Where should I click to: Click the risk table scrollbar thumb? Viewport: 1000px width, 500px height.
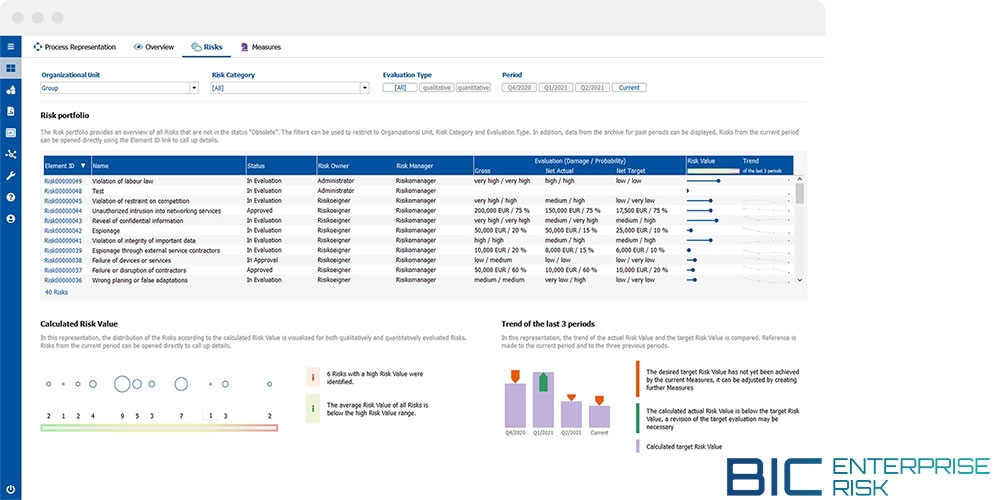click(x=800, y=193)
